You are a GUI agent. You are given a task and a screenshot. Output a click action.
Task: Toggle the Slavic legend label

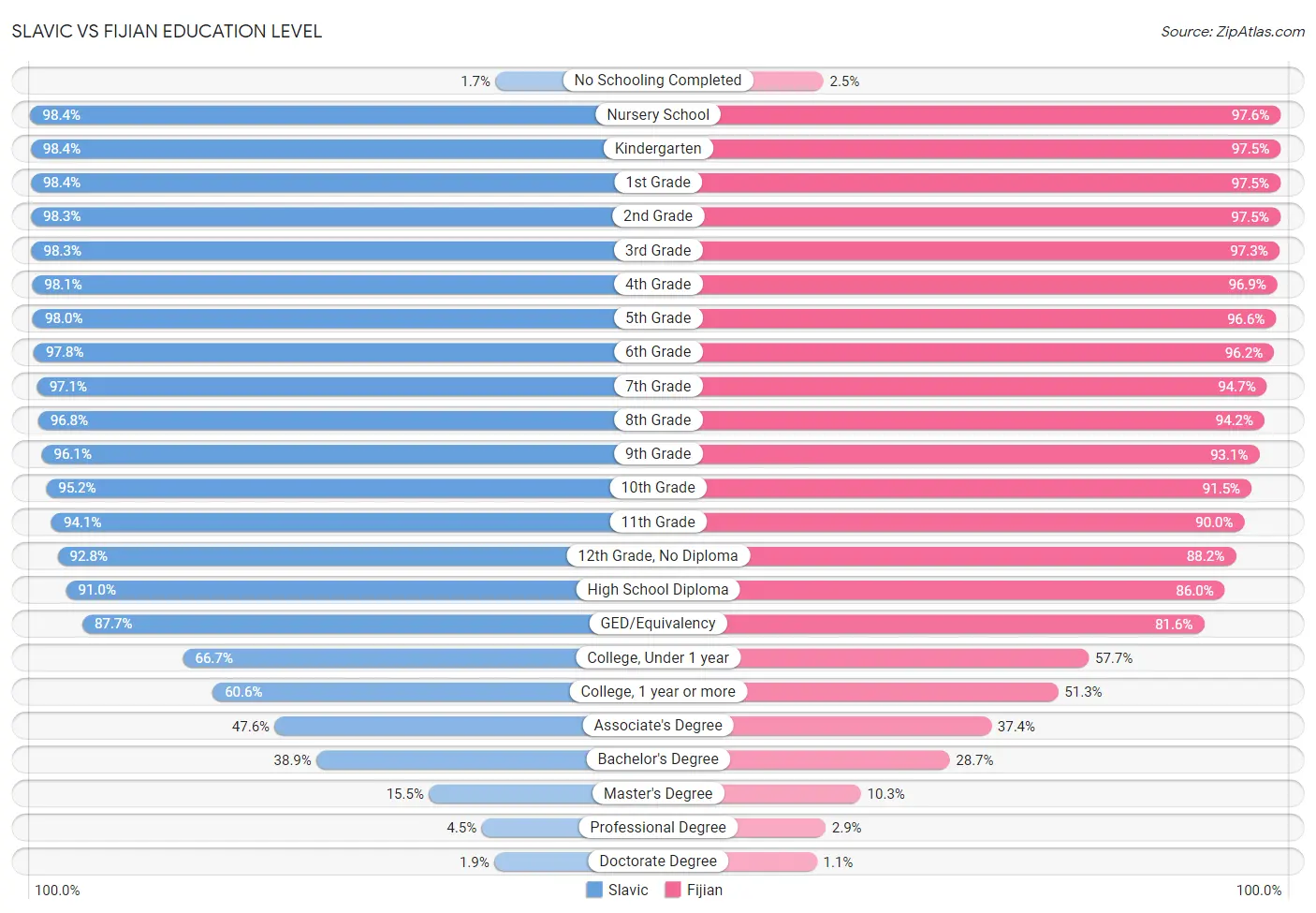click(628, 890)
